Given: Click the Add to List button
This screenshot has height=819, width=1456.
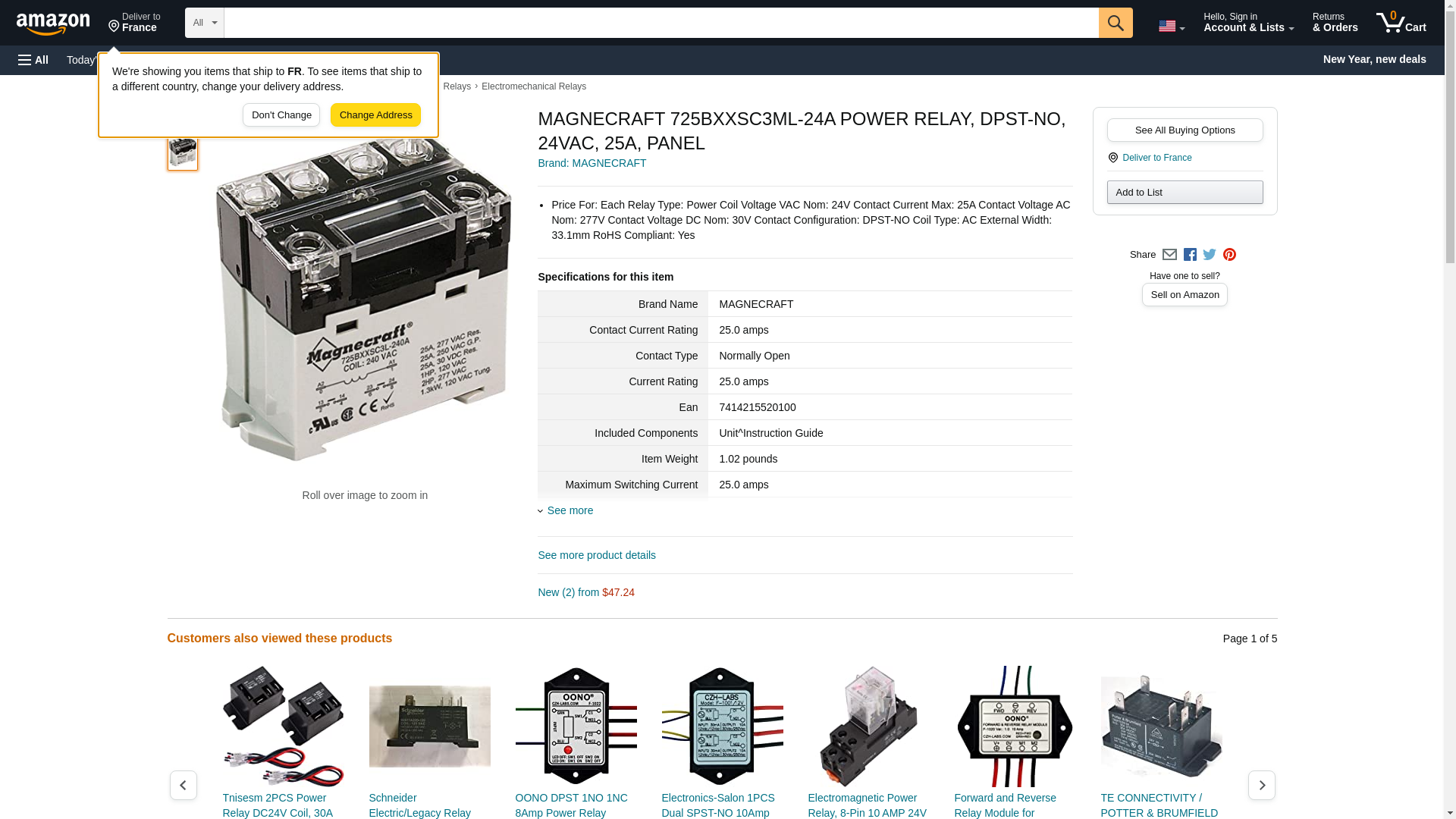Looking at the screenshot, I should pyautogui.click(x=1185, y=192).
